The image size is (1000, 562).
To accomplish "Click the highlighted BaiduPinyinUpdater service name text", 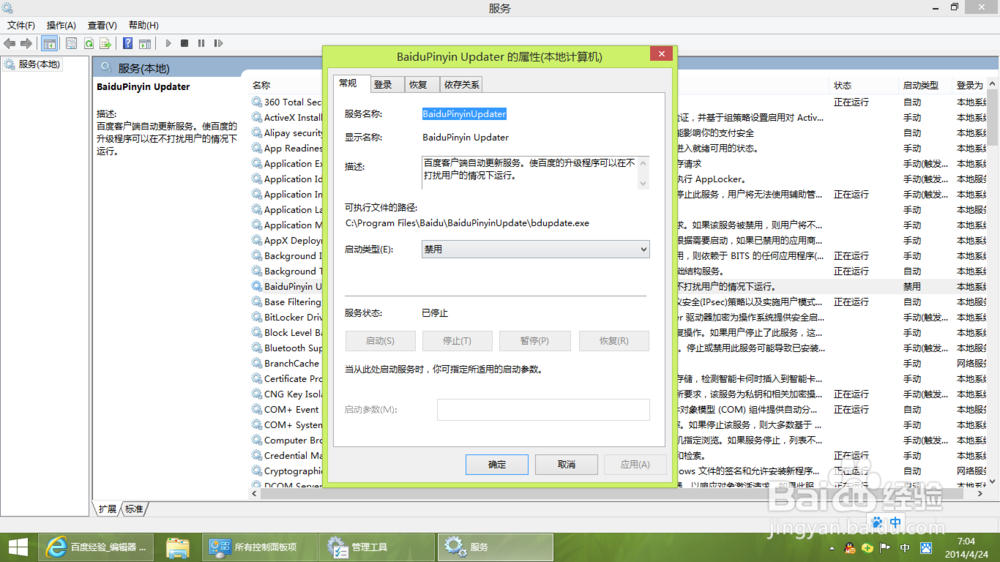I will (x=464, y=114).
